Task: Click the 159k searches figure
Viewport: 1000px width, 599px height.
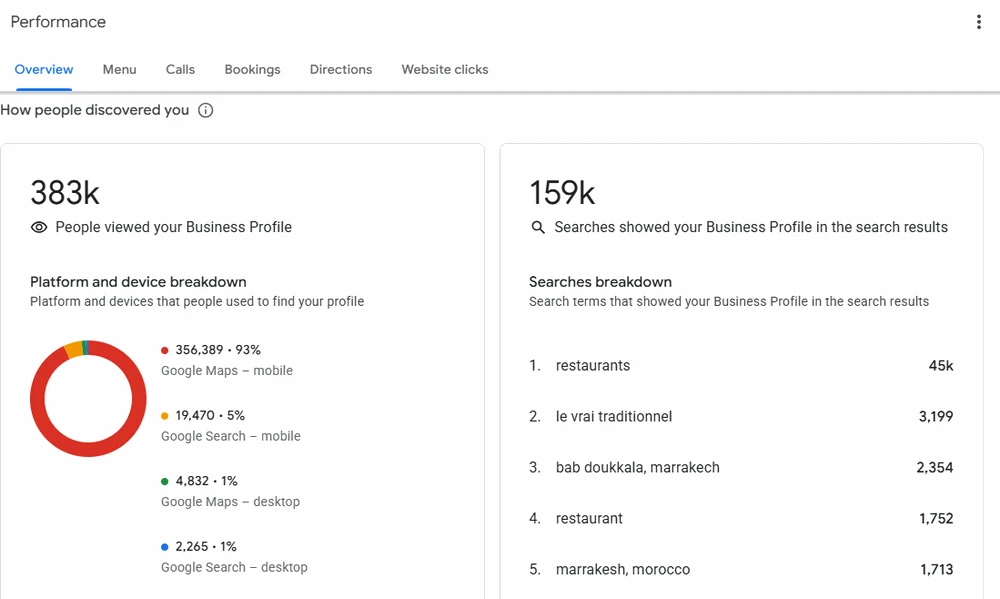Action: 562,193
